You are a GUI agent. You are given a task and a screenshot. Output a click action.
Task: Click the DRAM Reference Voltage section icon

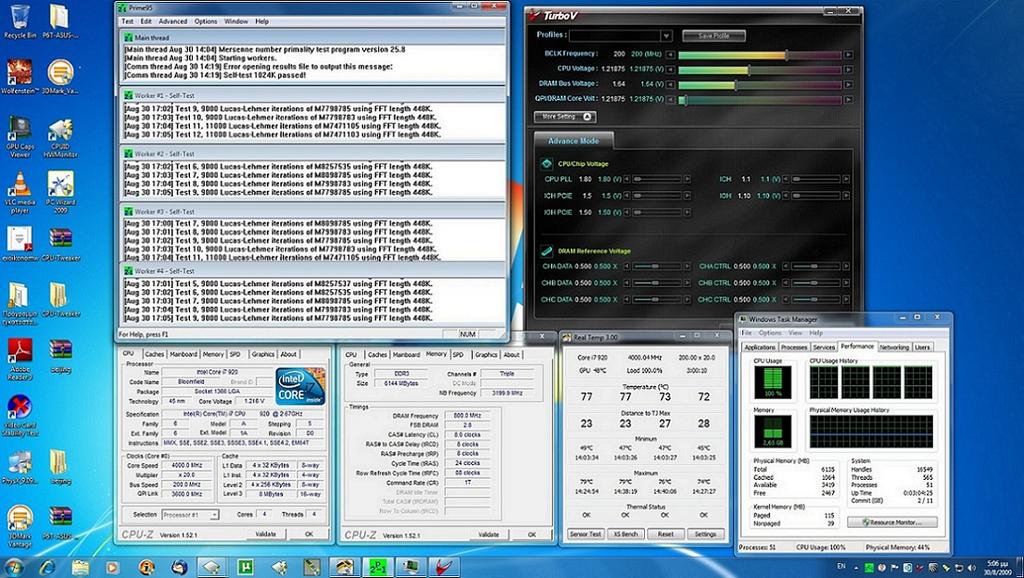pos(547,251)
